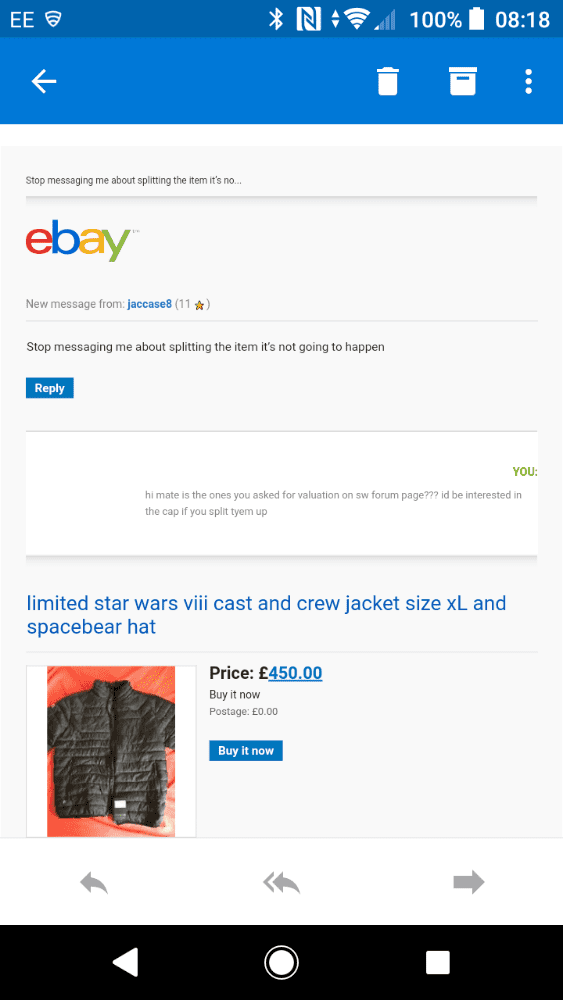This screenshot has width=563, height=1000.
Task: Delete this email with the trash icon
Action: point(388,82)
